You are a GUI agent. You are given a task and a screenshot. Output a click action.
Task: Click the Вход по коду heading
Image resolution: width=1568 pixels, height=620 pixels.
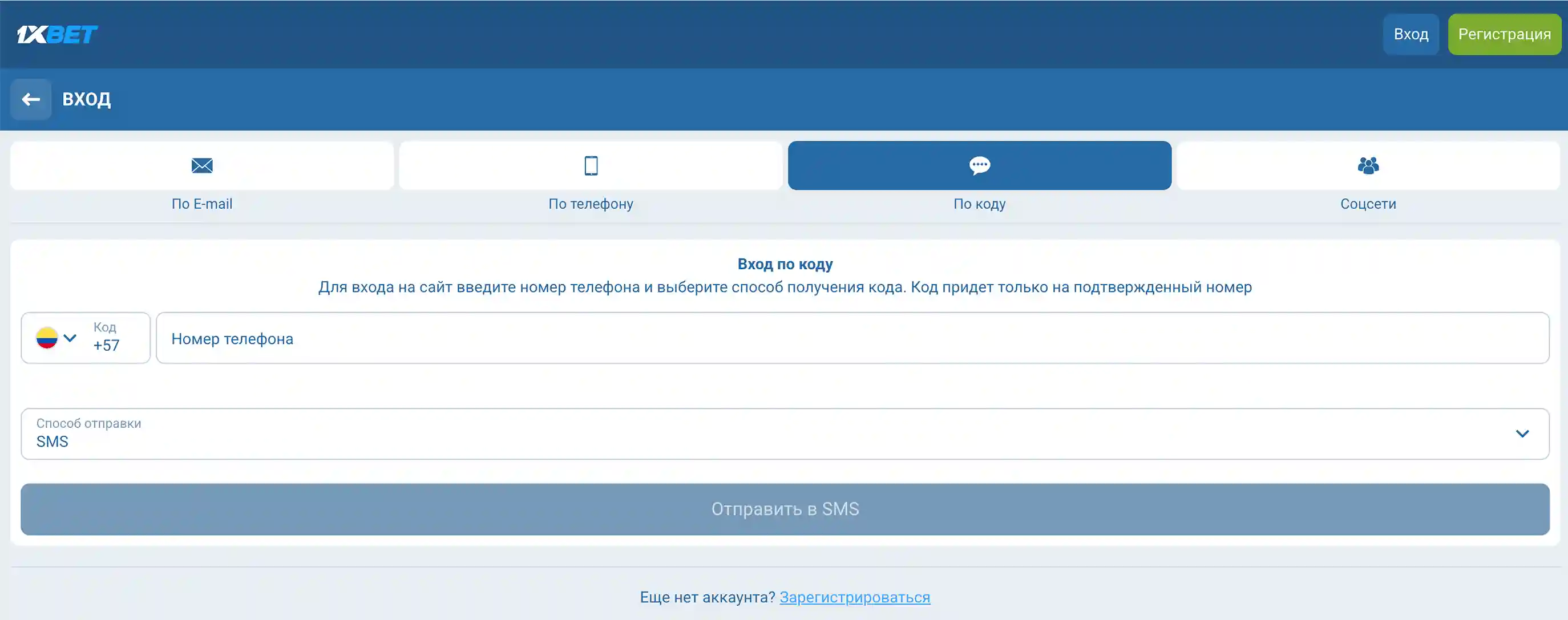coord(785,264)
